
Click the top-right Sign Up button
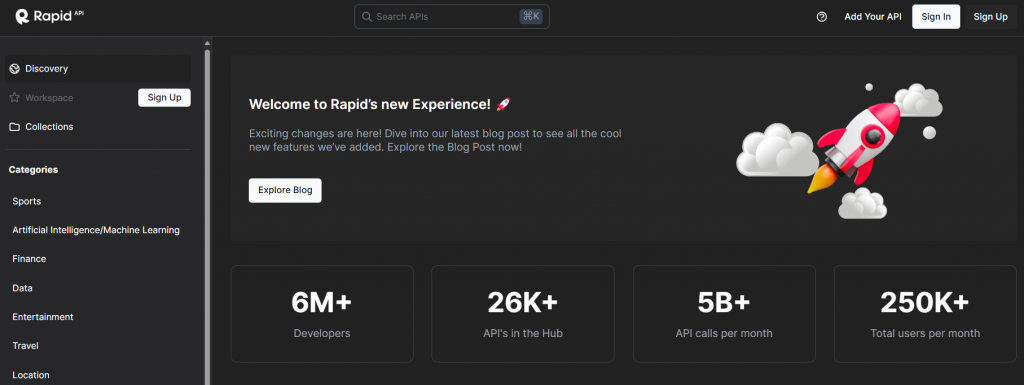(990, 17)
